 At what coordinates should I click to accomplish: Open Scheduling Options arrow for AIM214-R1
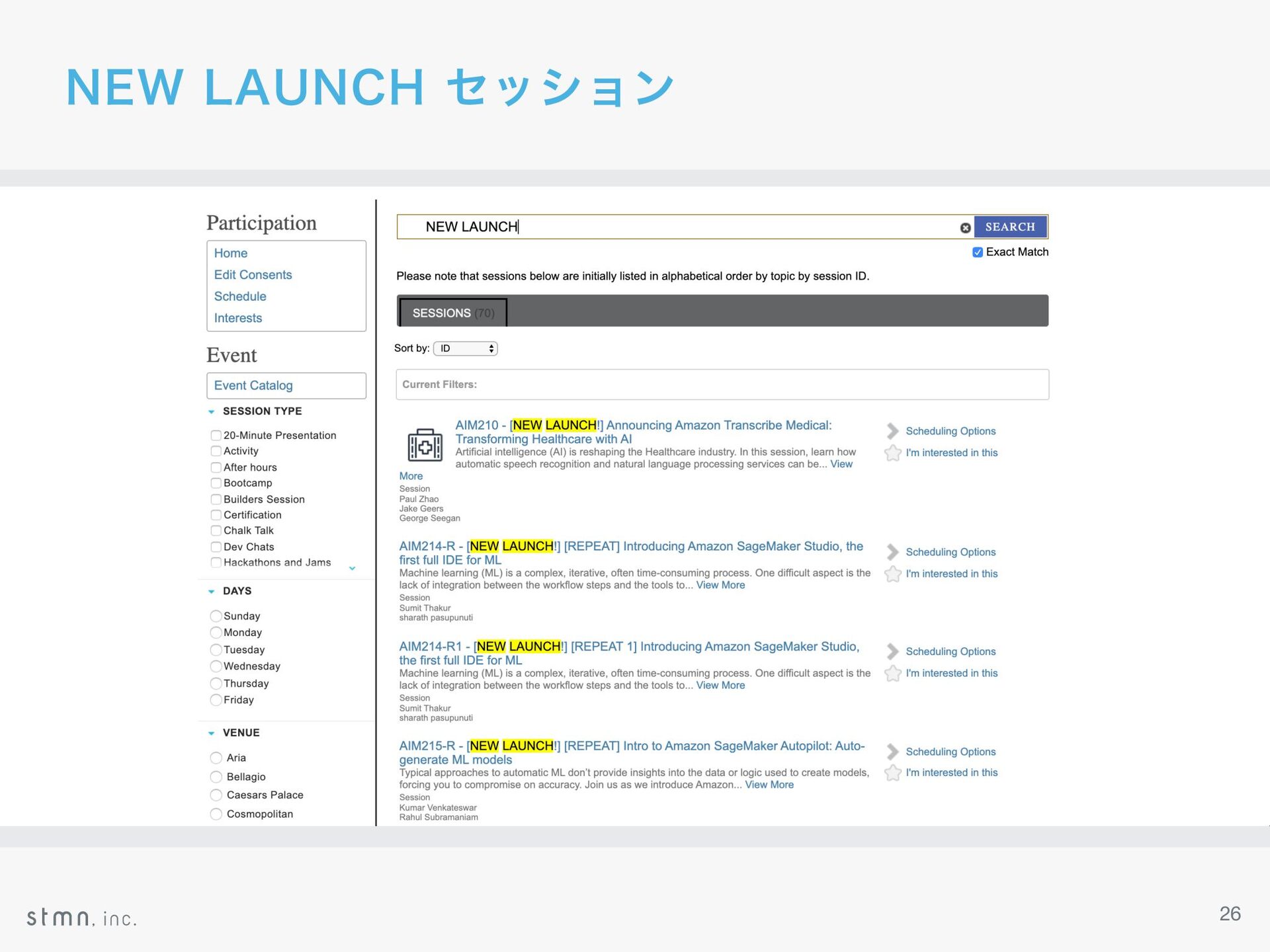click(892, 652)
